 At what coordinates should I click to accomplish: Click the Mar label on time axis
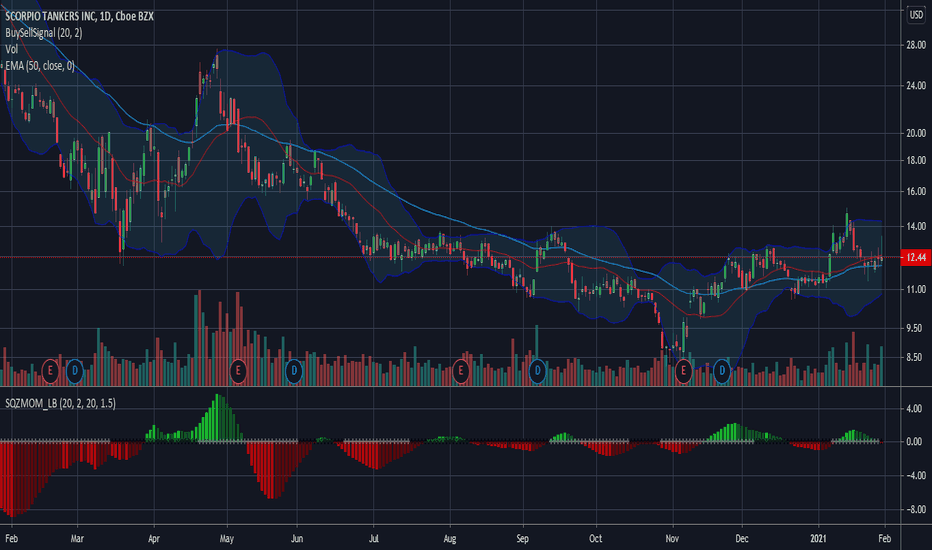77,539
